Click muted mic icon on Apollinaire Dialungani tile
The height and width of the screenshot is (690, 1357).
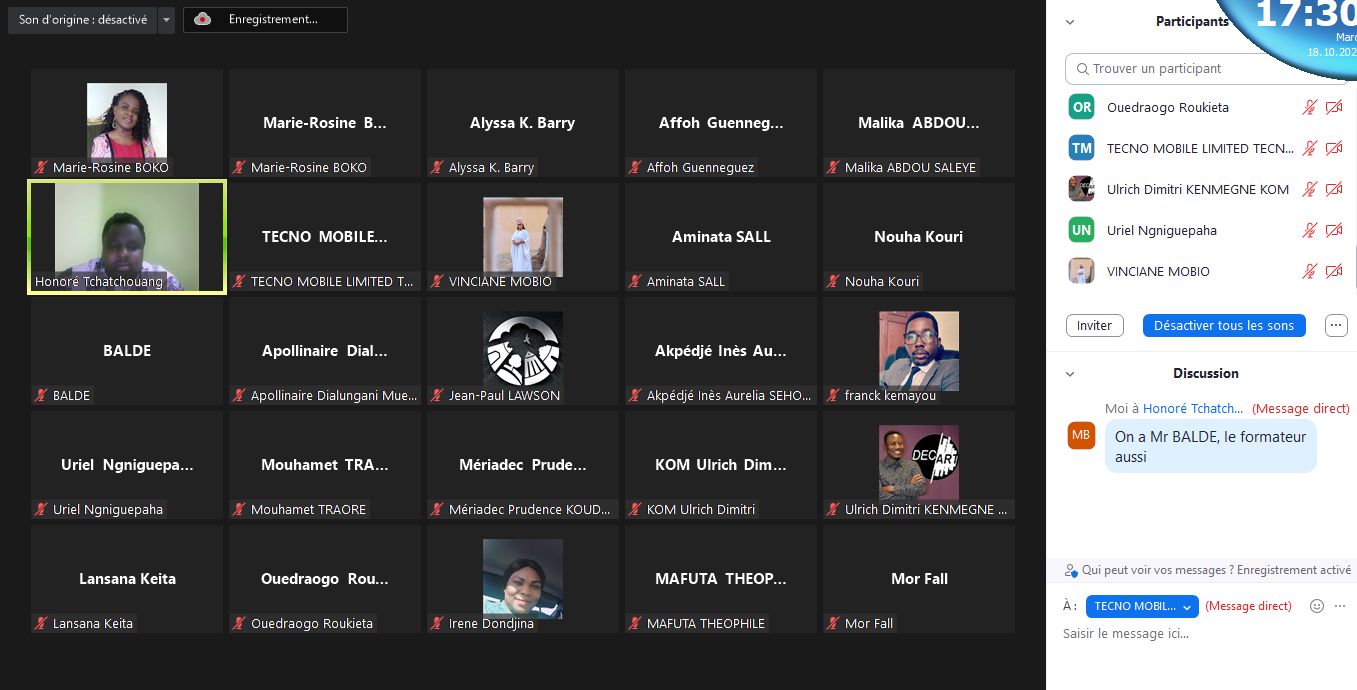(x=239, y=395)
